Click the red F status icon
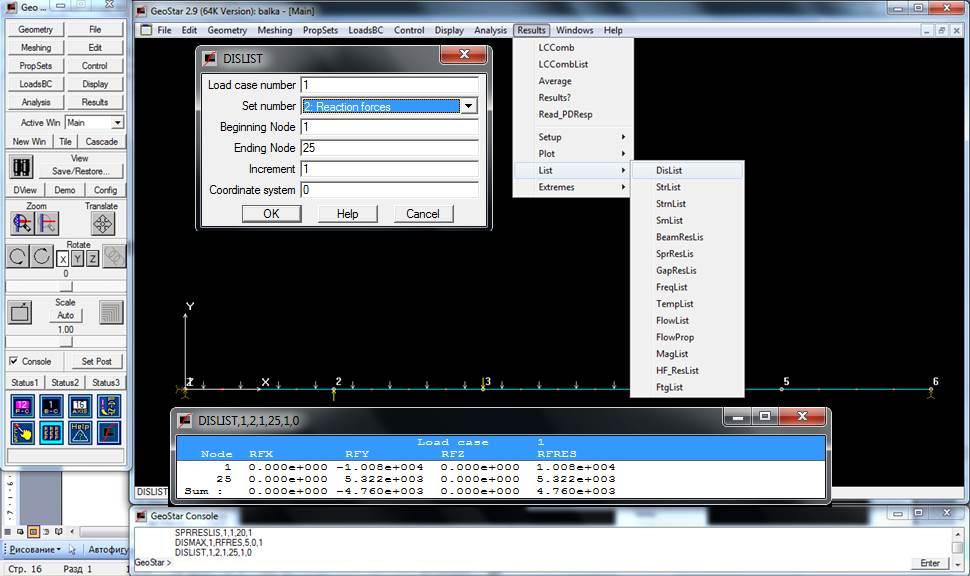The height and width of the screenshot is (576, 970). [x=109, y=432]
